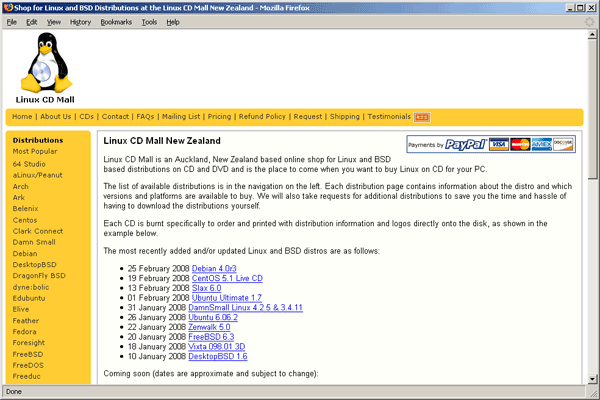Open the Refund Policy link
This screenshot has height=400, width=600.
262,116
